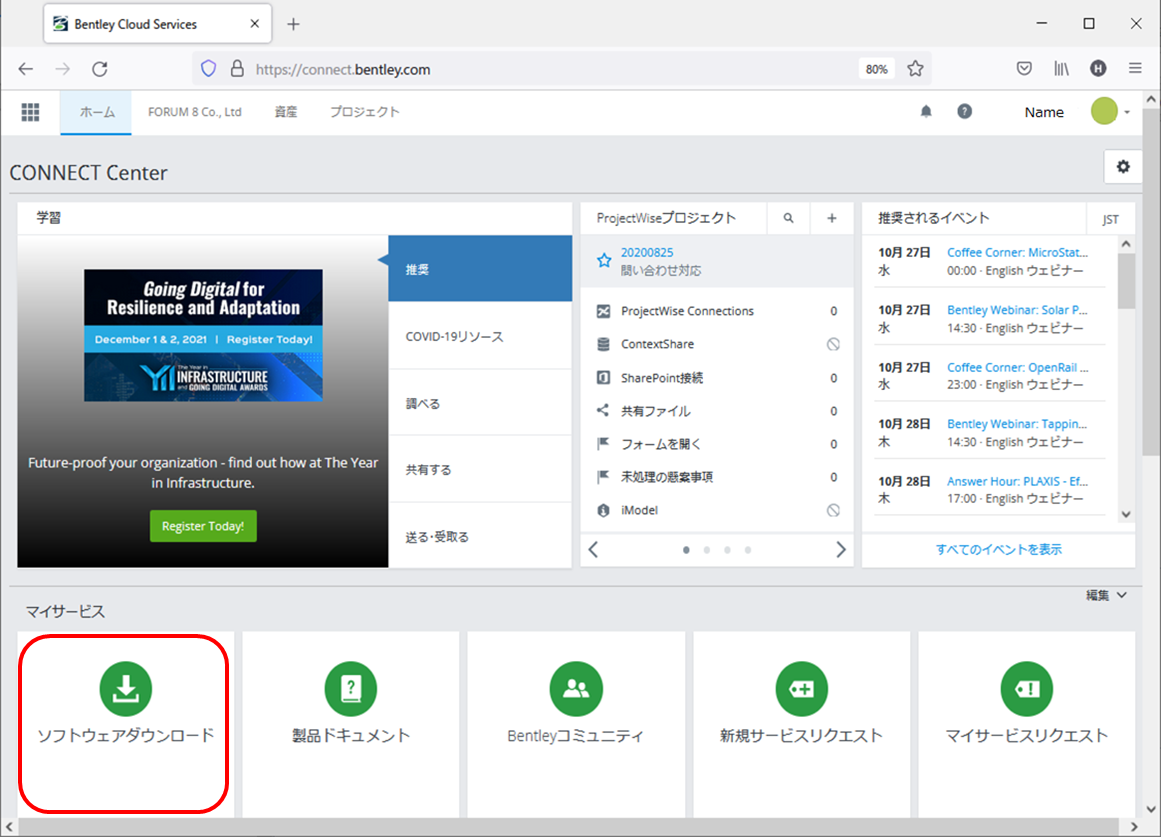The height and width of the screenshot is (837, 1161).
Task: Open the iModel row
Action: [x=717, y=510]
